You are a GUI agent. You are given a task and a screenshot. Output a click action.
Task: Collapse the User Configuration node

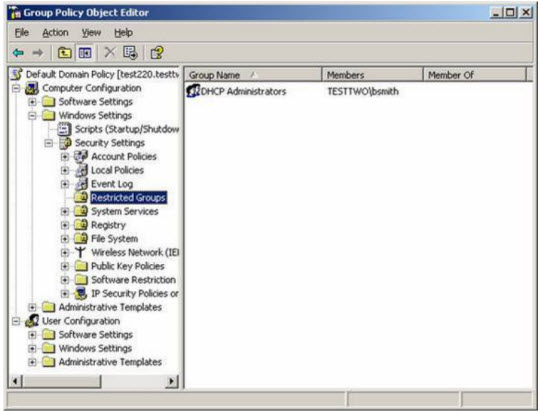point(16,321)
